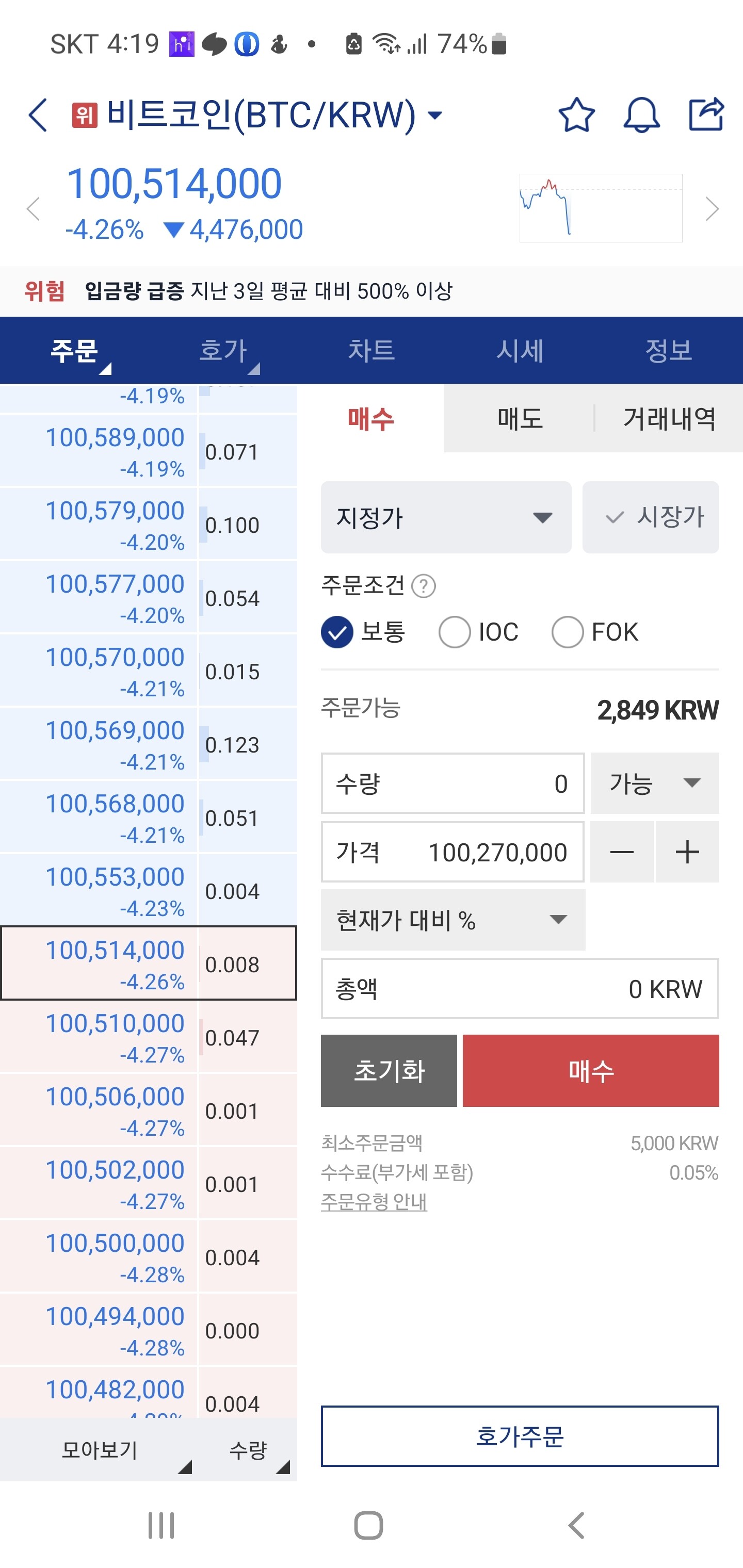Open the order condition help icon
The width and height of the screenshot is (743, 1568).
click(x=423, y=586)
